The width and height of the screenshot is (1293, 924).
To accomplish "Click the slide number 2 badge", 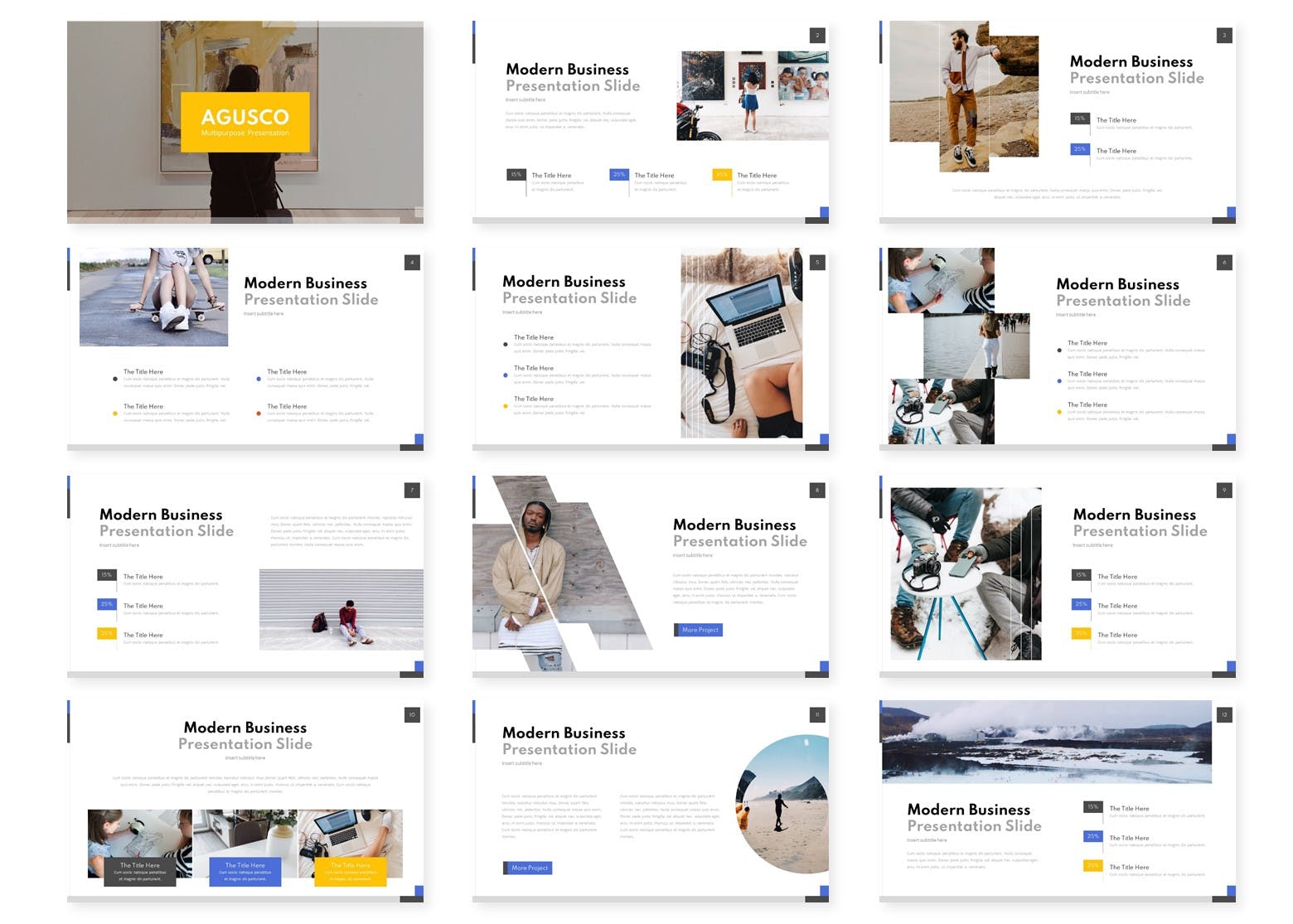I will click(817, 36).
